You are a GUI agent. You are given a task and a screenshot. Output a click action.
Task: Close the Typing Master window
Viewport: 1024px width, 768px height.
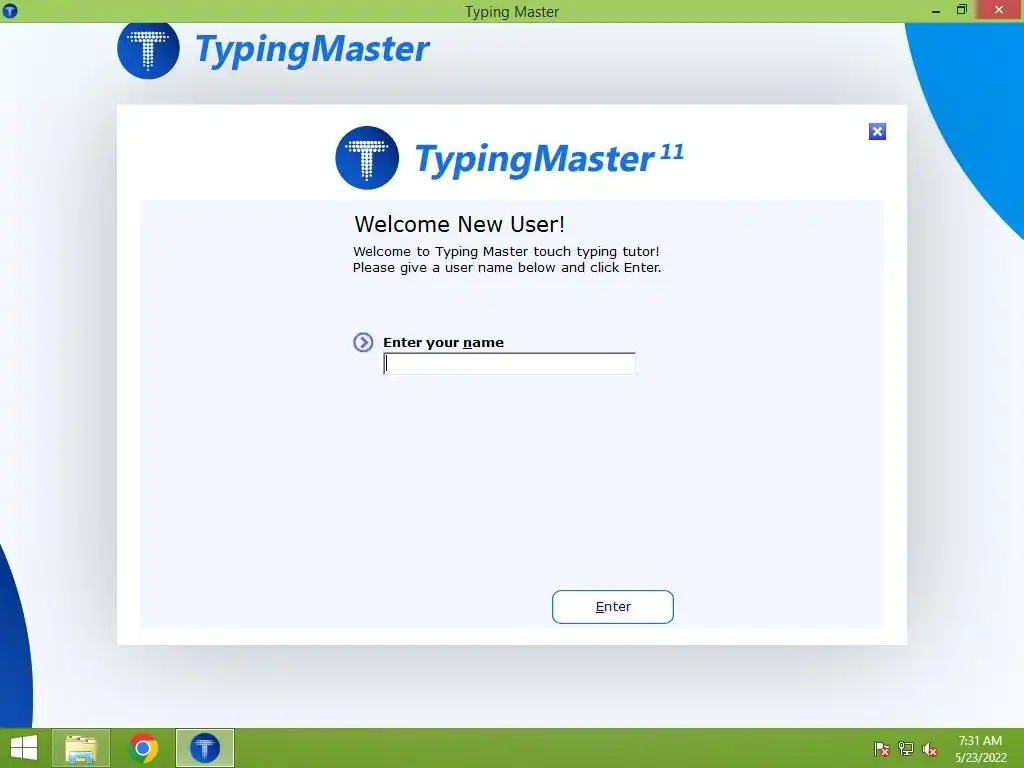(x=999, y=10)
